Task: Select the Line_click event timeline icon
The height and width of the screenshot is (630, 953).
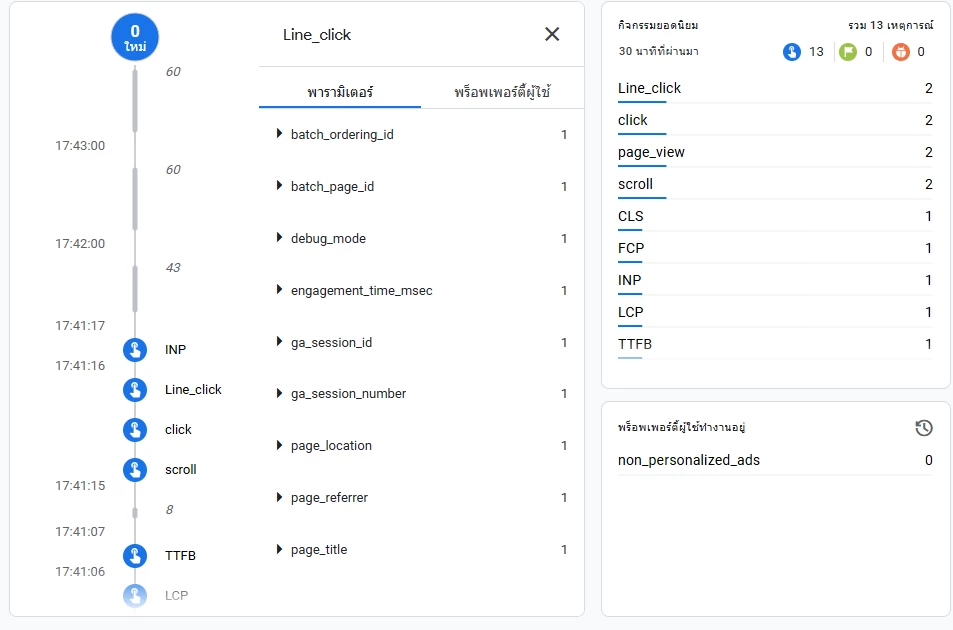Action: point(135,390)
